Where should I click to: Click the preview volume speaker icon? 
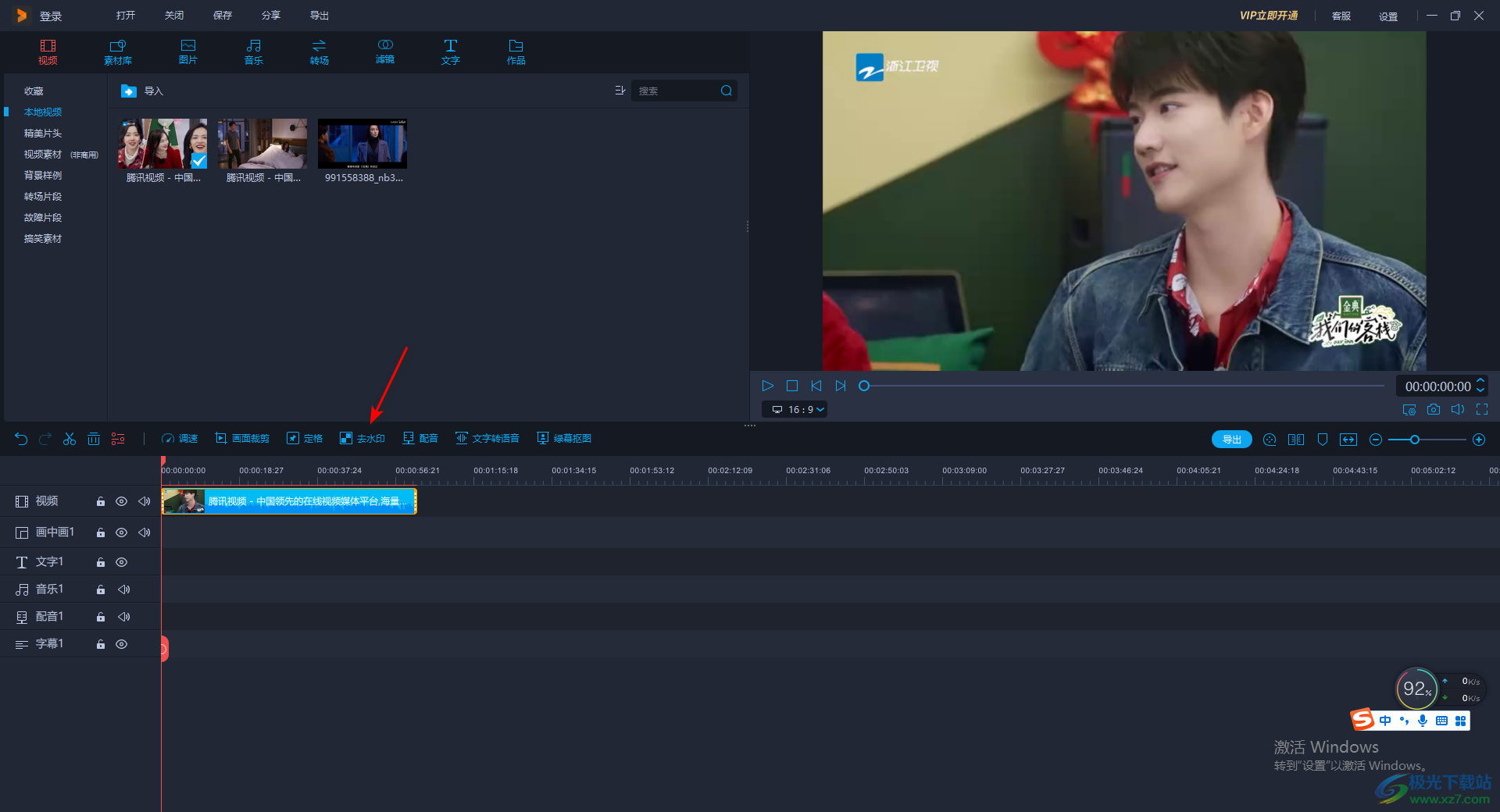(x=1458, y=409)
